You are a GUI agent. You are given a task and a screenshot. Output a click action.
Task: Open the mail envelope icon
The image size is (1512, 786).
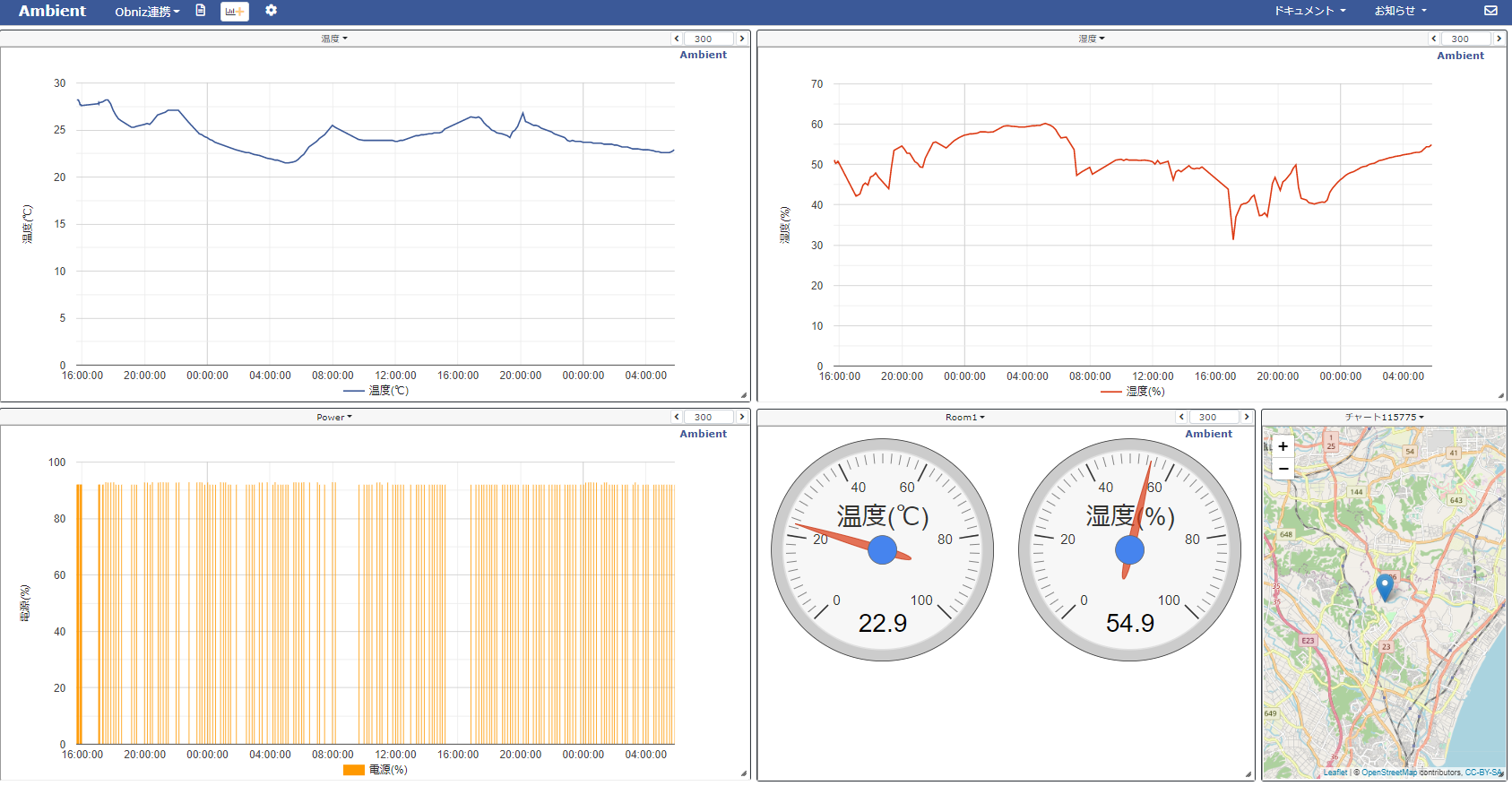pyautogui.click(x=1490, y=11)
